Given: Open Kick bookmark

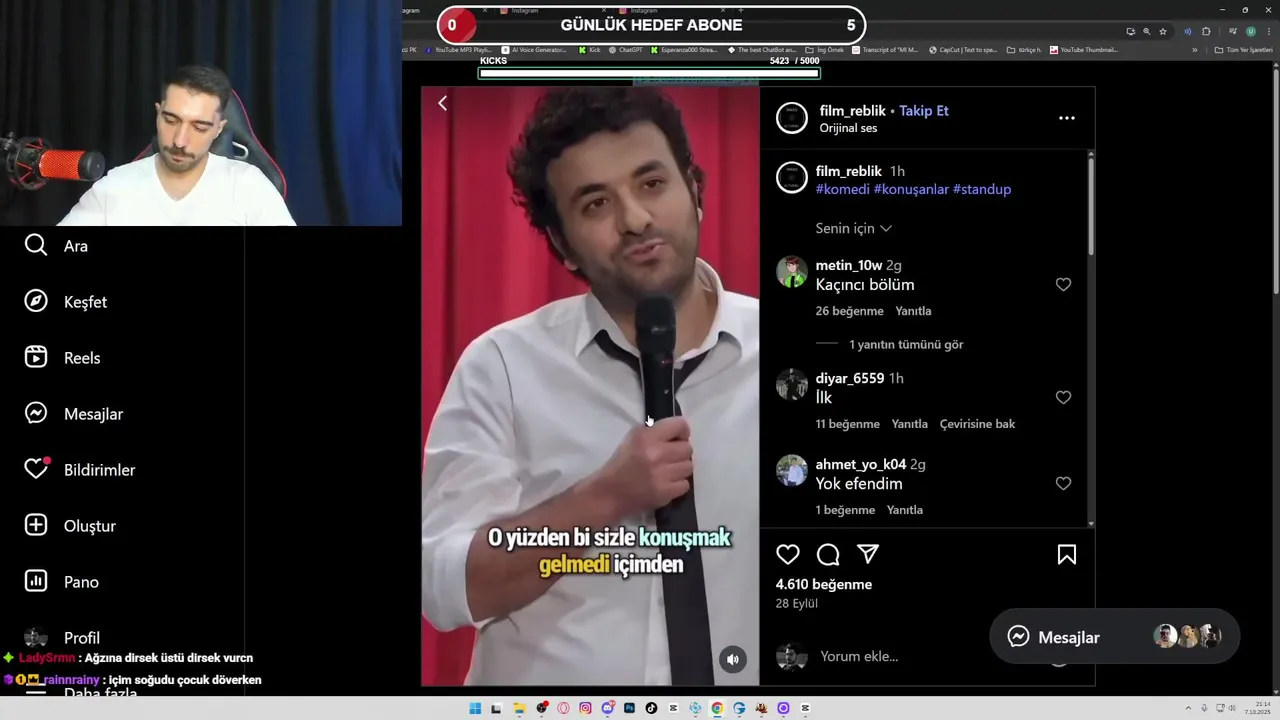Looking at the screenshot, I should point(590,49).
